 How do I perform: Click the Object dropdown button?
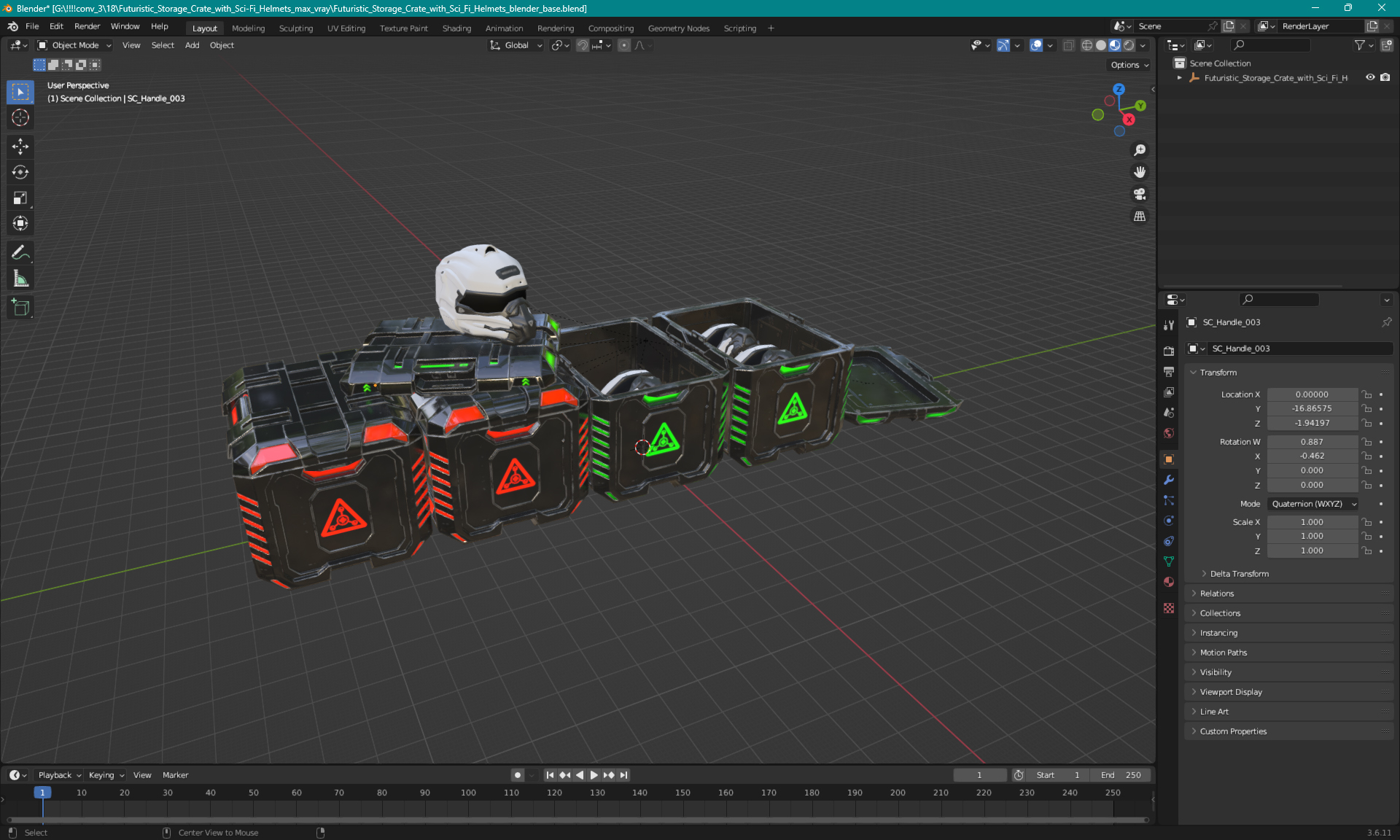click(222, 45)
